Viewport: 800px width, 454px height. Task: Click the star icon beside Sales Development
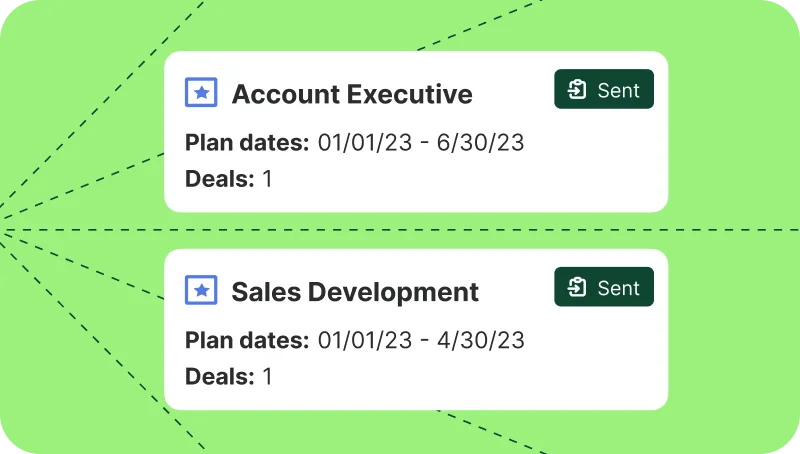pos(201,290)
